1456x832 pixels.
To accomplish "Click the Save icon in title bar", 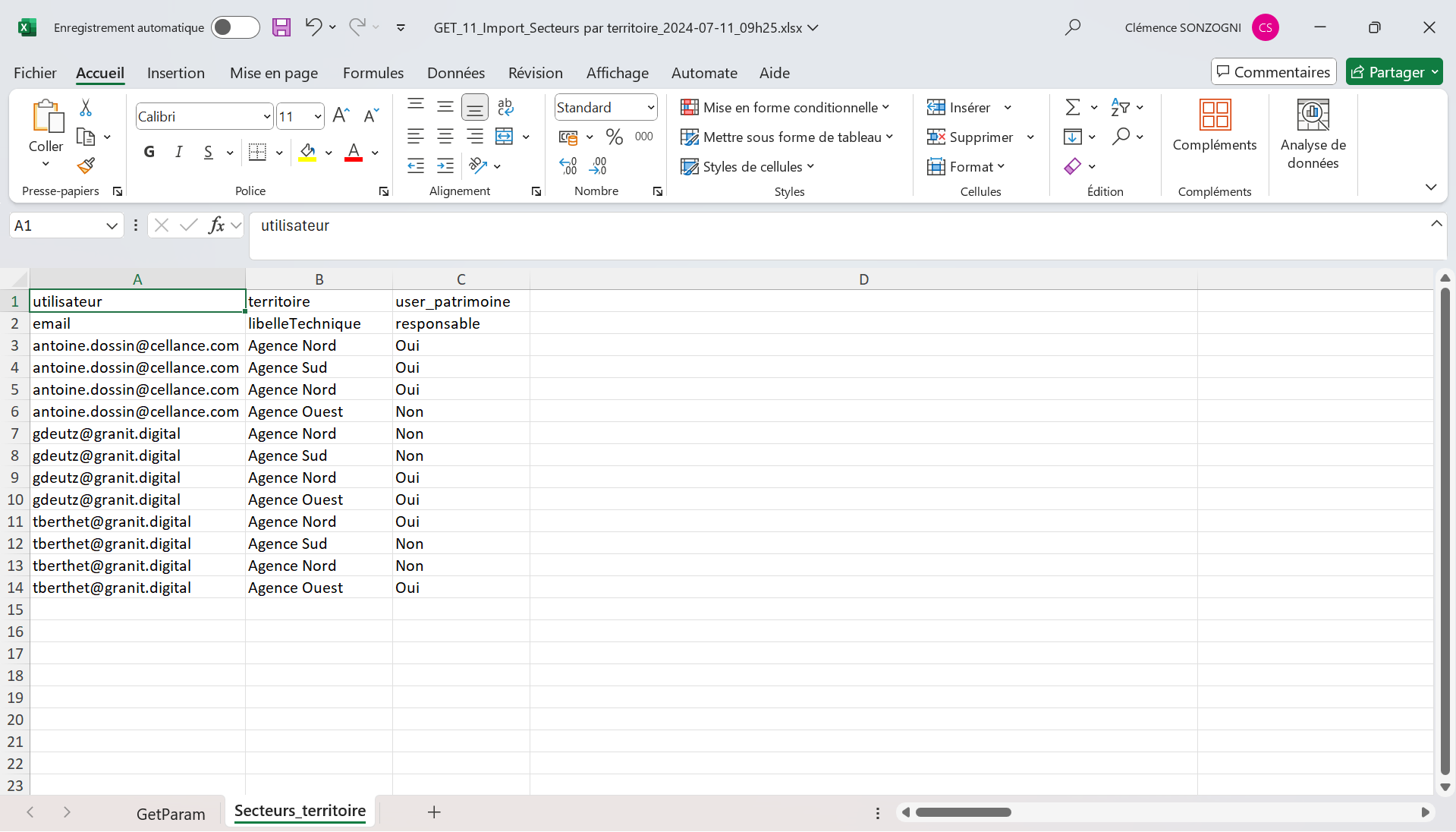I will pyautogui.click(x=281, y=28).
